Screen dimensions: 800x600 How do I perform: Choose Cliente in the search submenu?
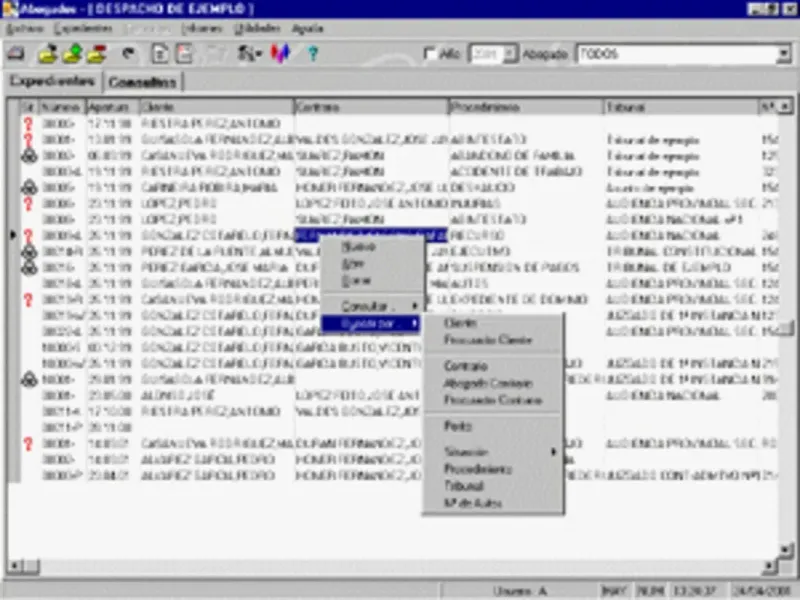[x=460, y=323]
